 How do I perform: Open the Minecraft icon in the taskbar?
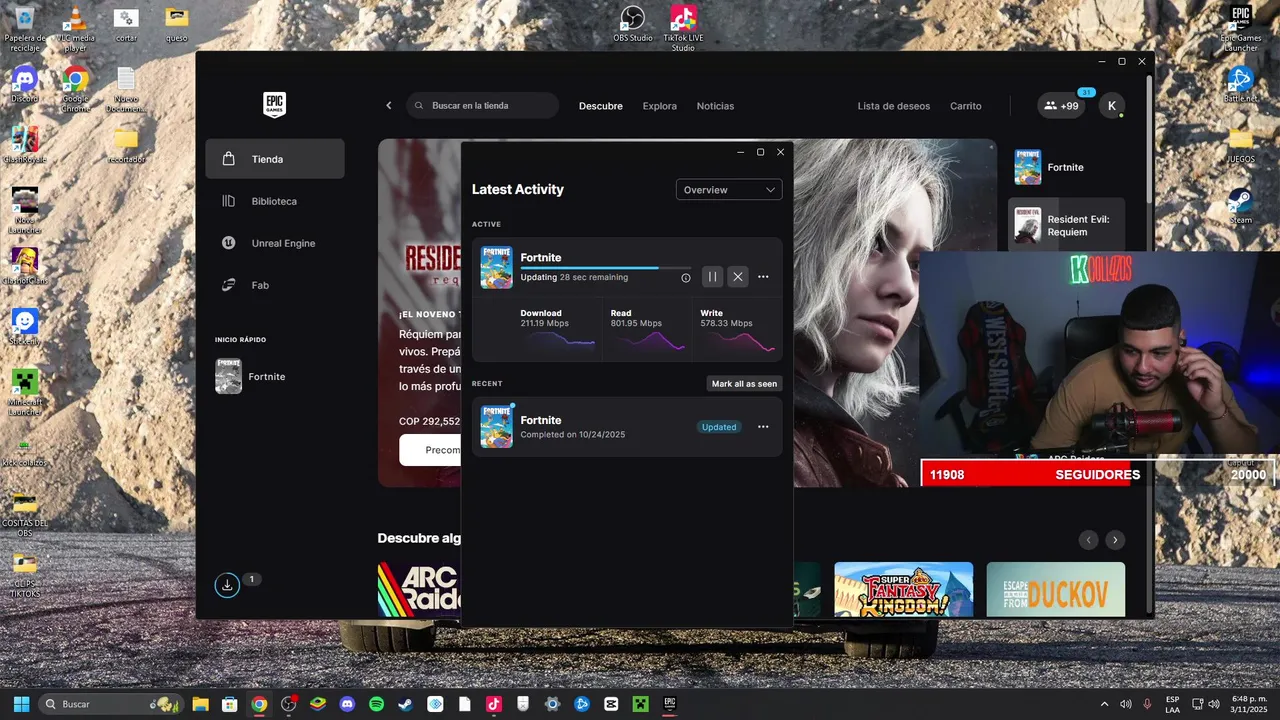641,704
